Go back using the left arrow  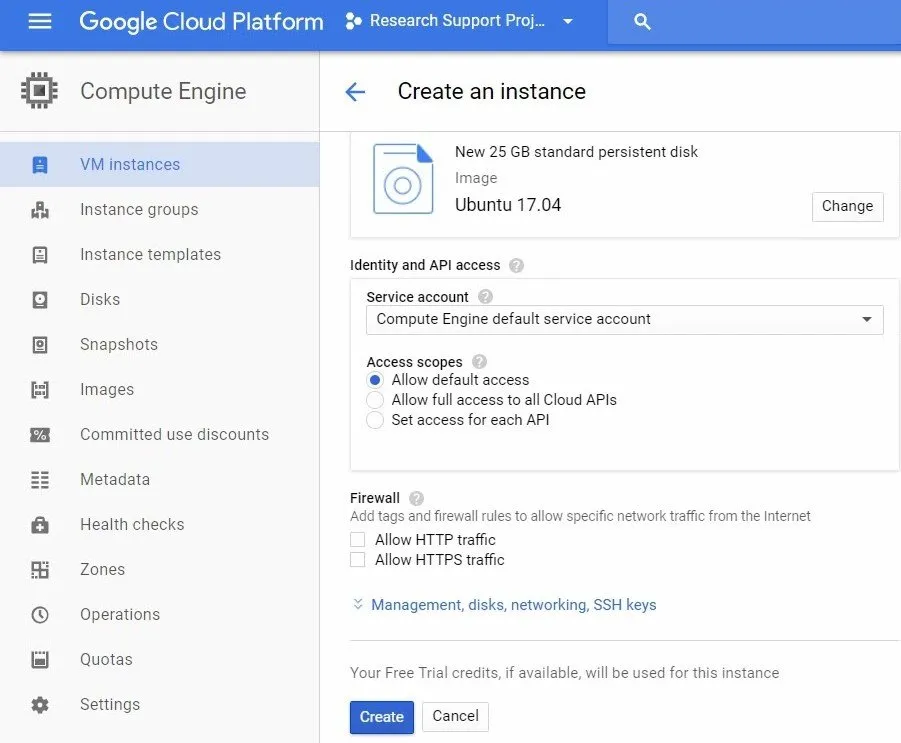(x=355, y=91)
